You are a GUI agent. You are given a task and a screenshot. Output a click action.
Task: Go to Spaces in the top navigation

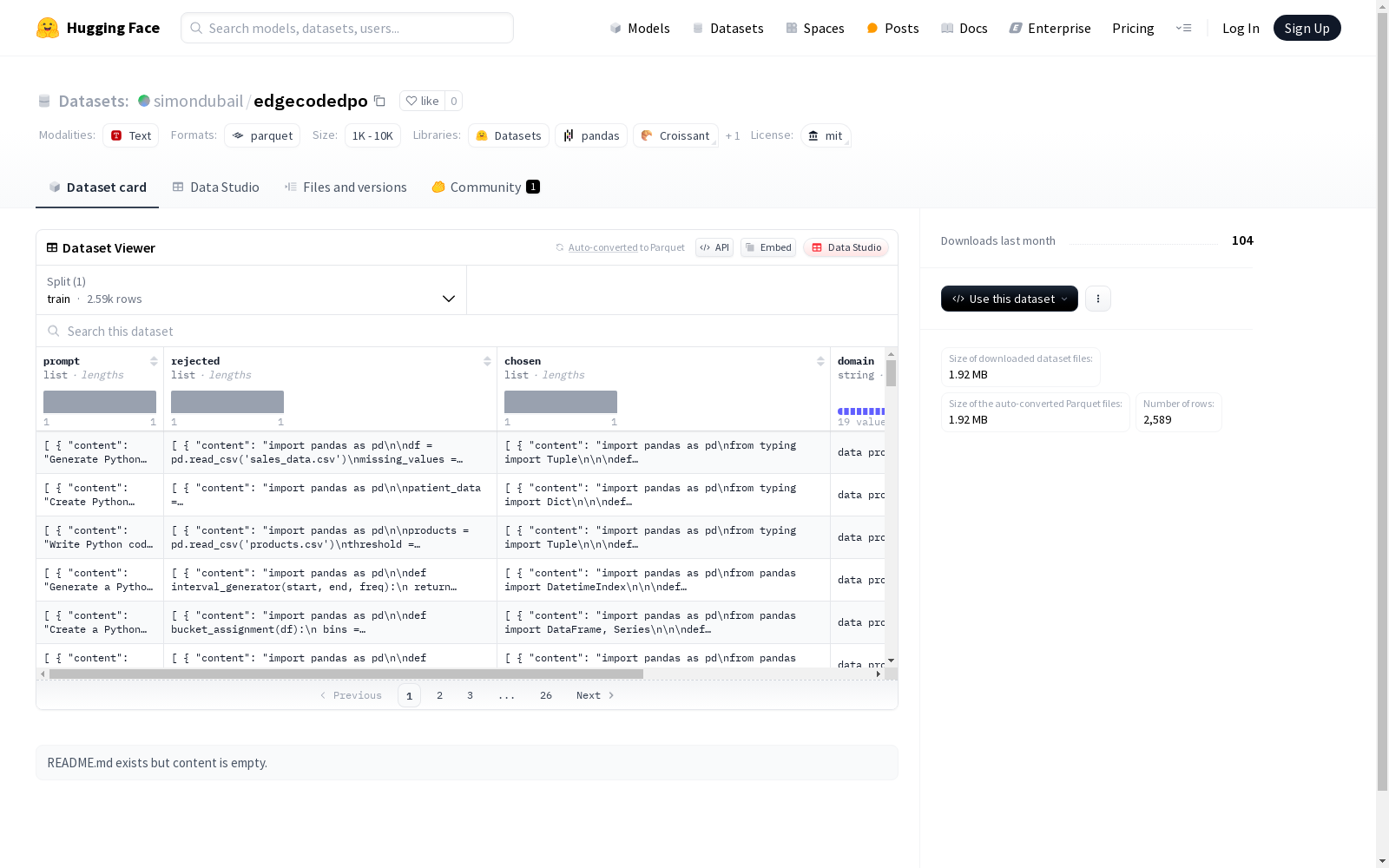815,28
